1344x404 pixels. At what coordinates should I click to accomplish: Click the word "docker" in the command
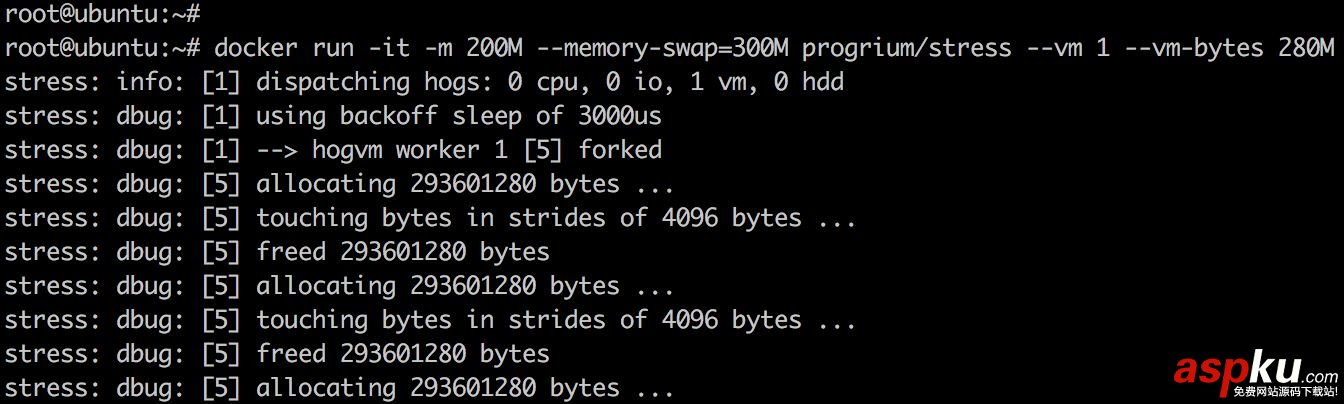(256, 47)
